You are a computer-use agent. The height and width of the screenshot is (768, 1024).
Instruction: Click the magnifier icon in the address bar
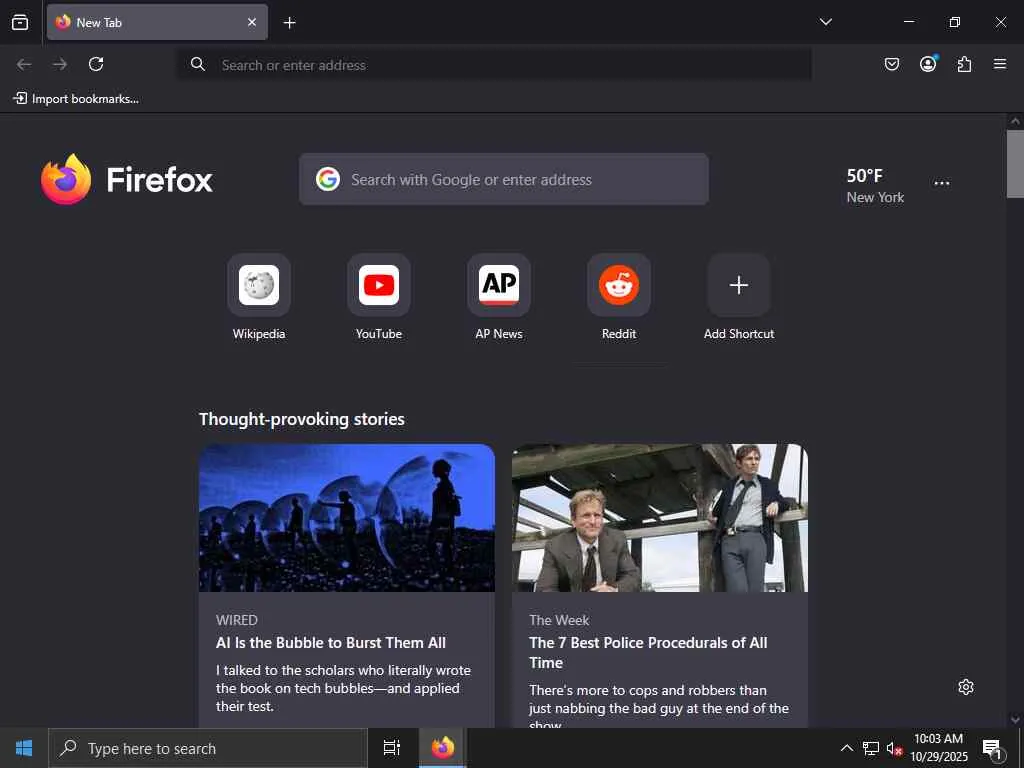tap(198, 64)
